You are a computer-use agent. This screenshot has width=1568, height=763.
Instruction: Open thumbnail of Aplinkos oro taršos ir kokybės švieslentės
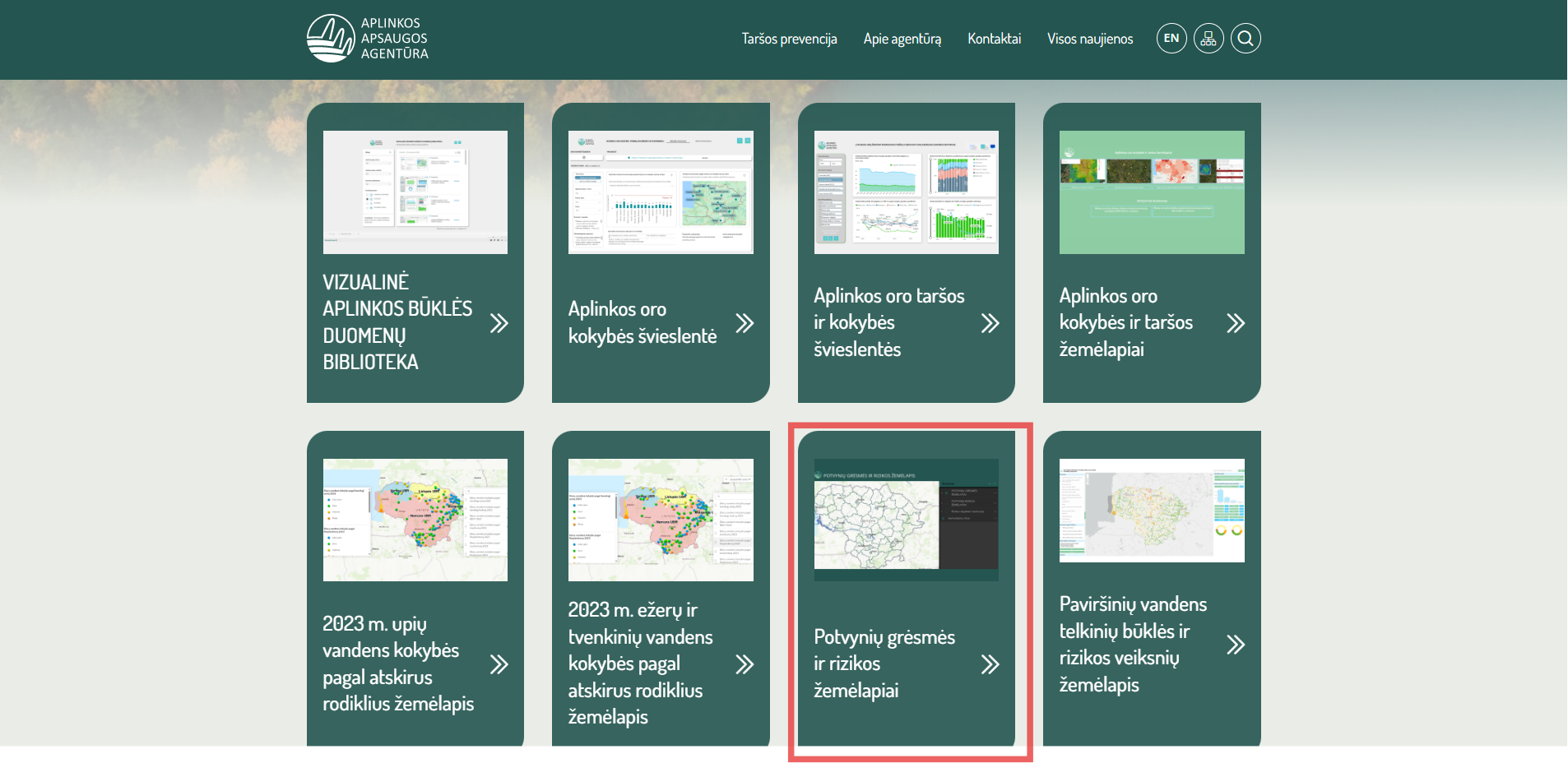[907, 192]
